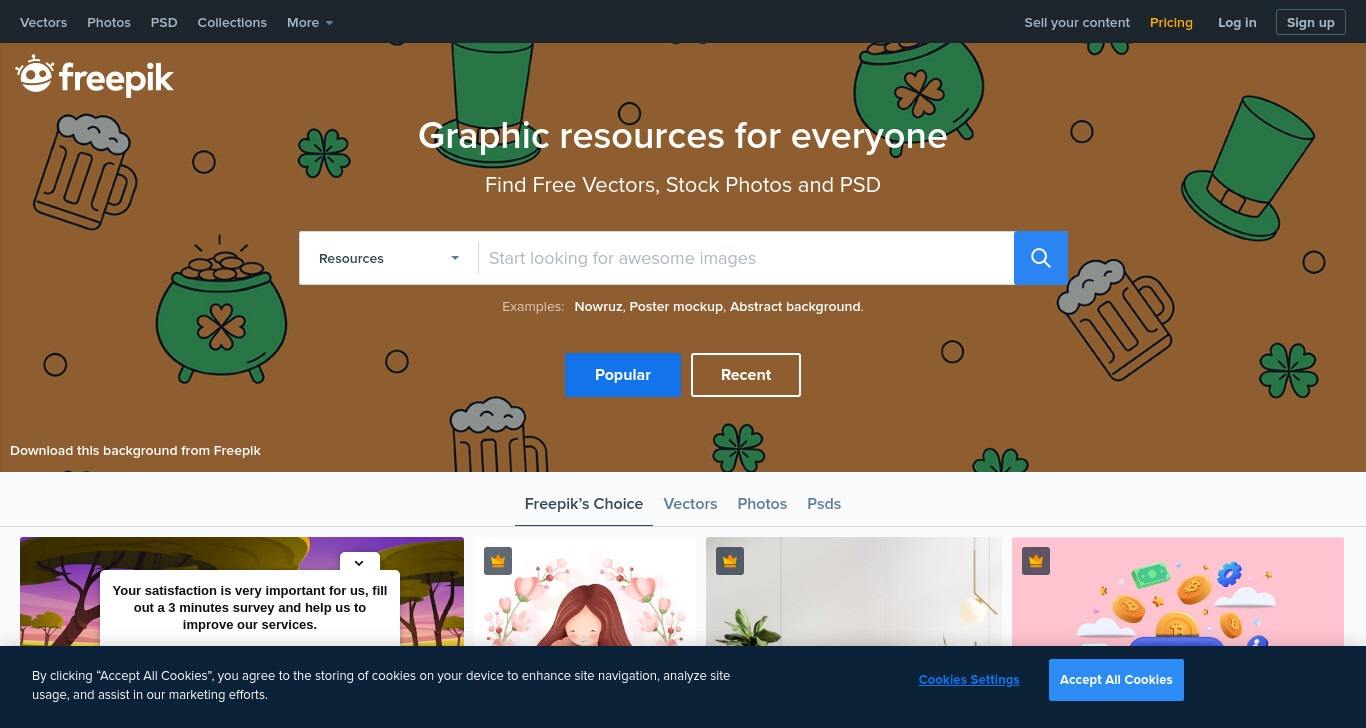Open the interior plant photo thumbnail
The height and width of the screenshot is (728, 1366).
[x=854, y=592]
